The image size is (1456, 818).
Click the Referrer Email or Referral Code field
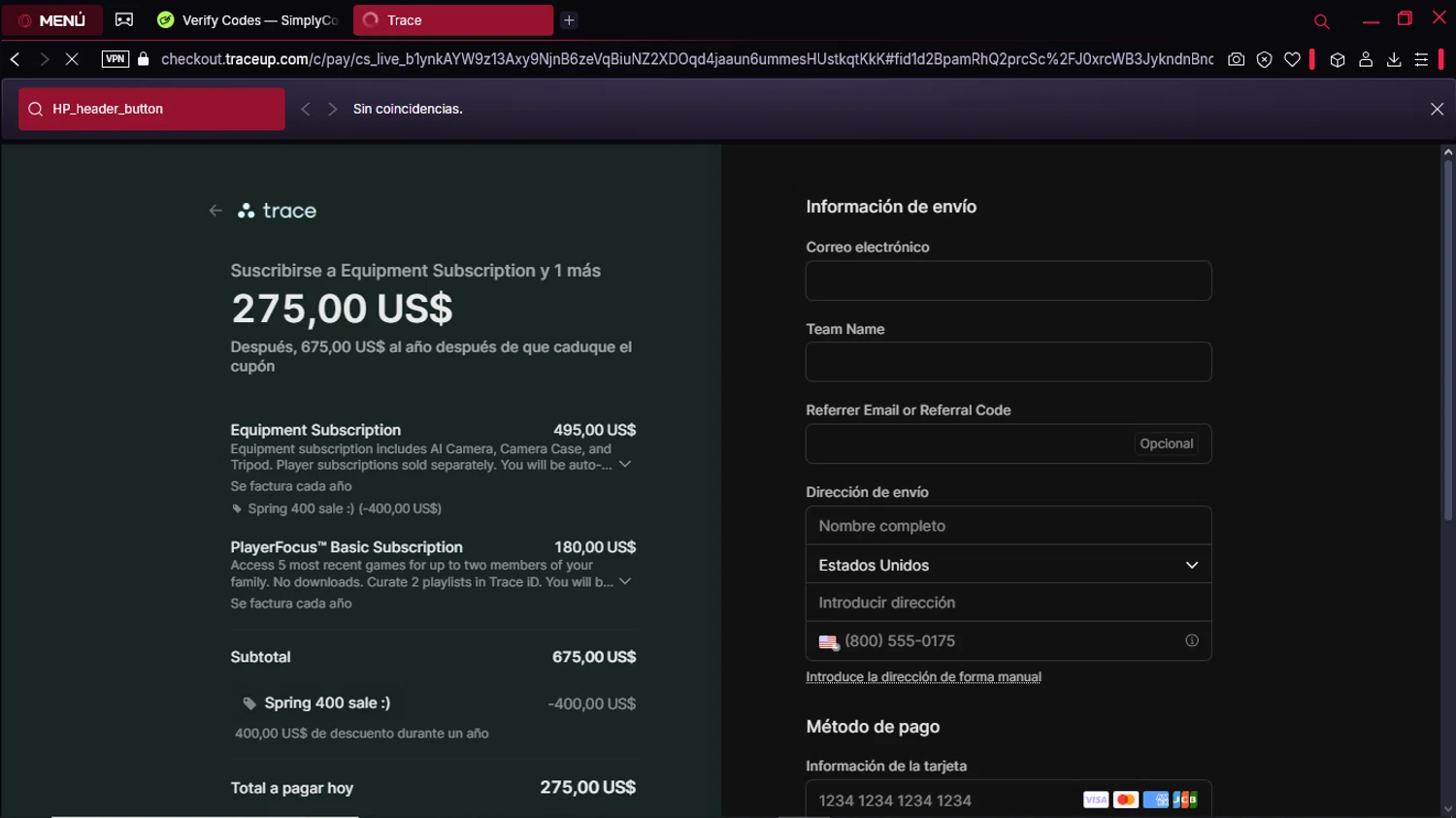tap(1009, 443)
